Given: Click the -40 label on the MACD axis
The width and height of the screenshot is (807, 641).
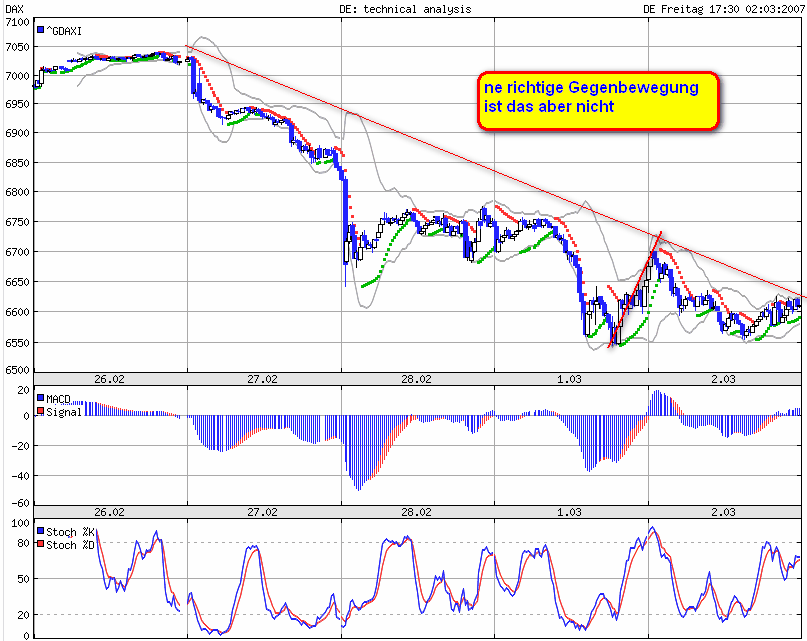Looking at the screenshot, I should pyautogui.click(x=21, y=476).
